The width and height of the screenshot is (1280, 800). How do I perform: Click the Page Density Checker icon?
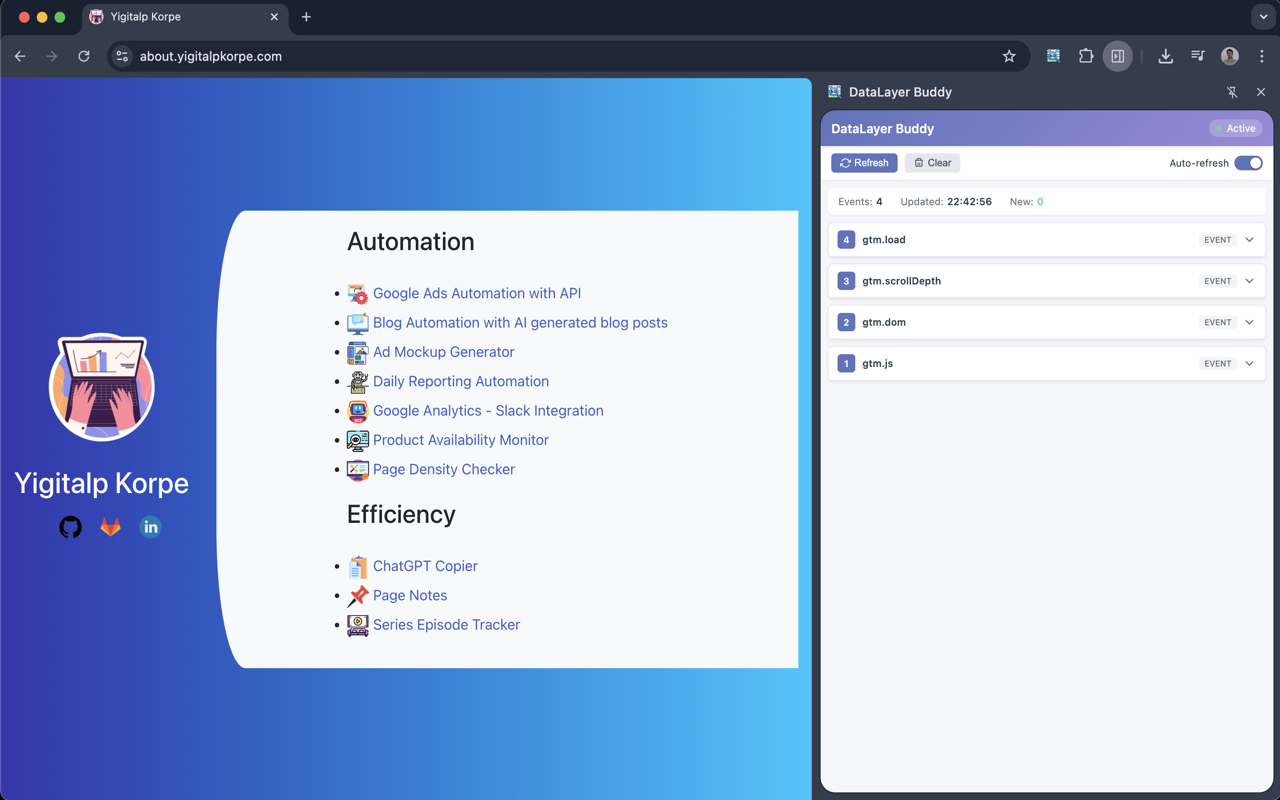357,469
